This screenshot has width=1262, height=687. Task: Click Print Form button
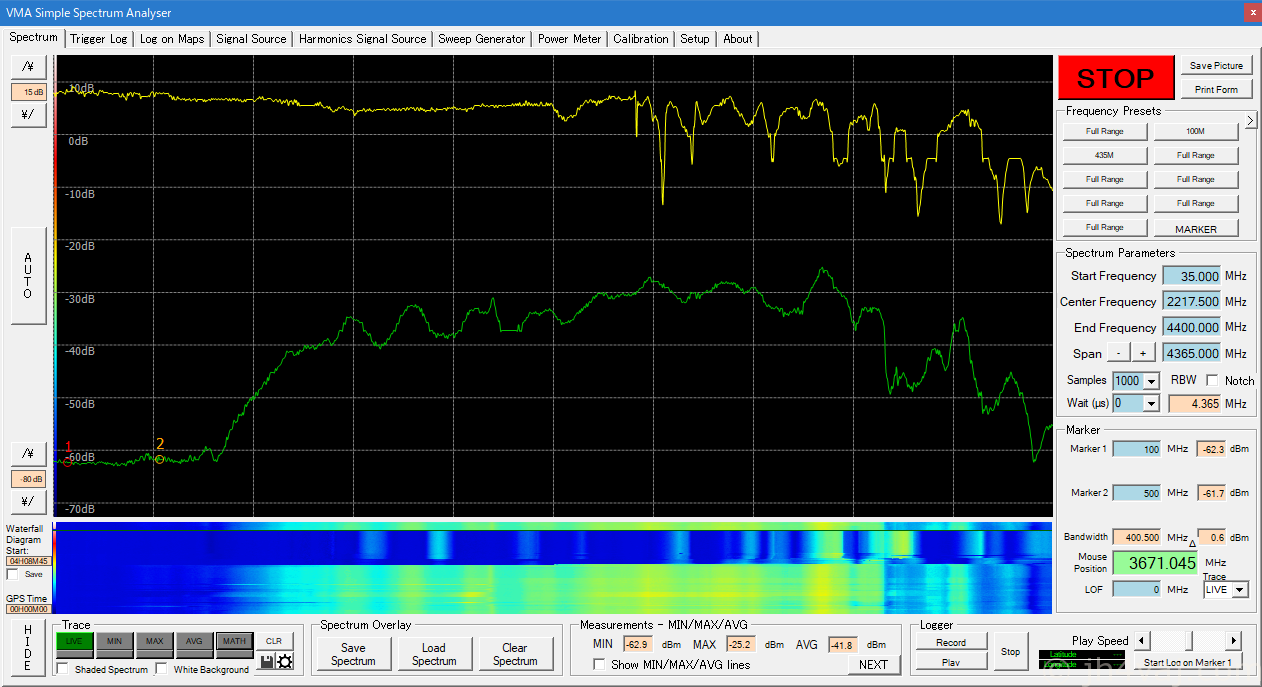pos(1216,90)
